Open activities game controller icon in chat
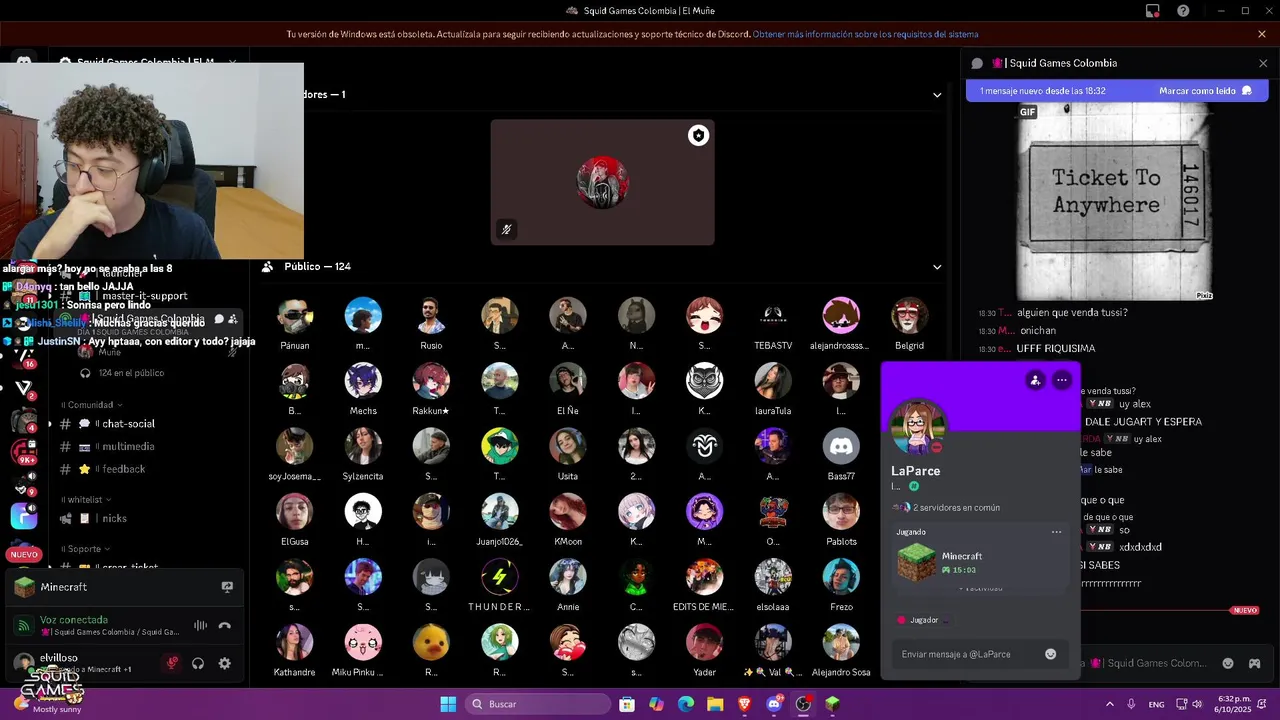This screenshot has height=720, width=1280. pos(1254,663)
